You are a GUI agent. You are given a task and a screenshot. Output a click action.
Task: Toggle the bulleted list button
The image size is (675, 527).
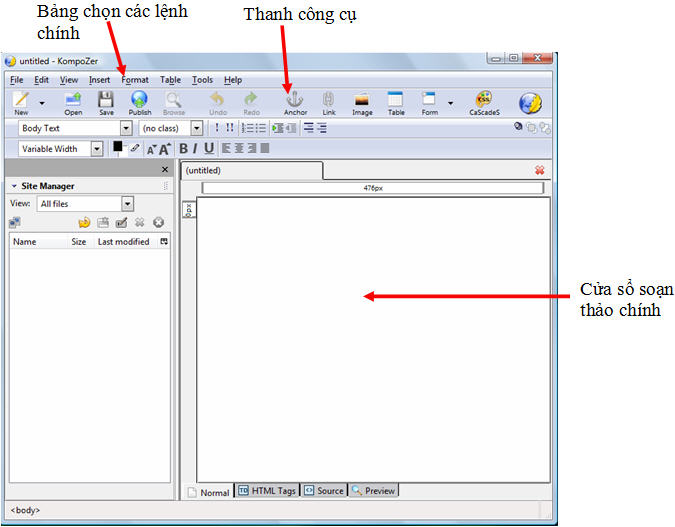[x=260, y=128]
